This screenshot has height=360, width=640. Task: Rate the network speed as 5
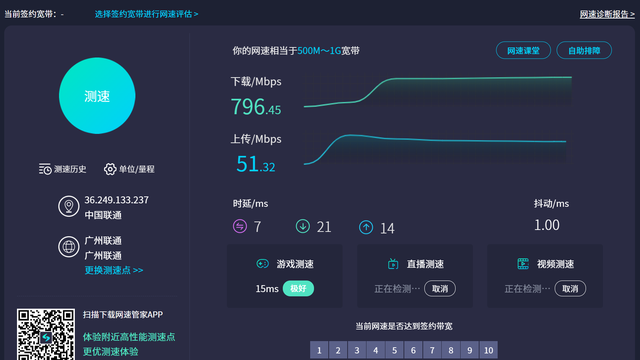pyautogui.click(x=394, y=350)
